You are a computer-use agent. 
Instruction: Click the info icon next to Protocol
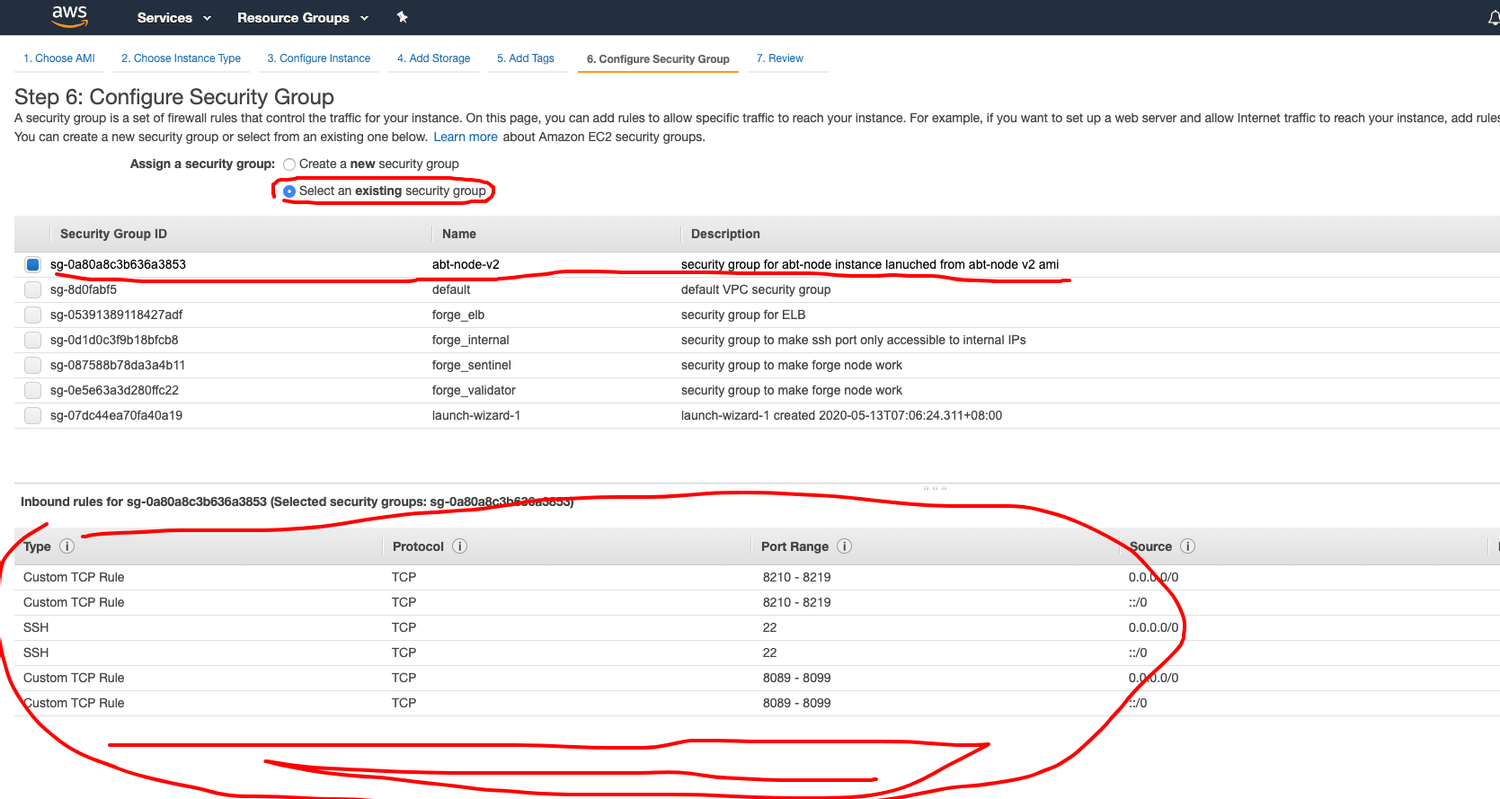[x=460, y=547]
